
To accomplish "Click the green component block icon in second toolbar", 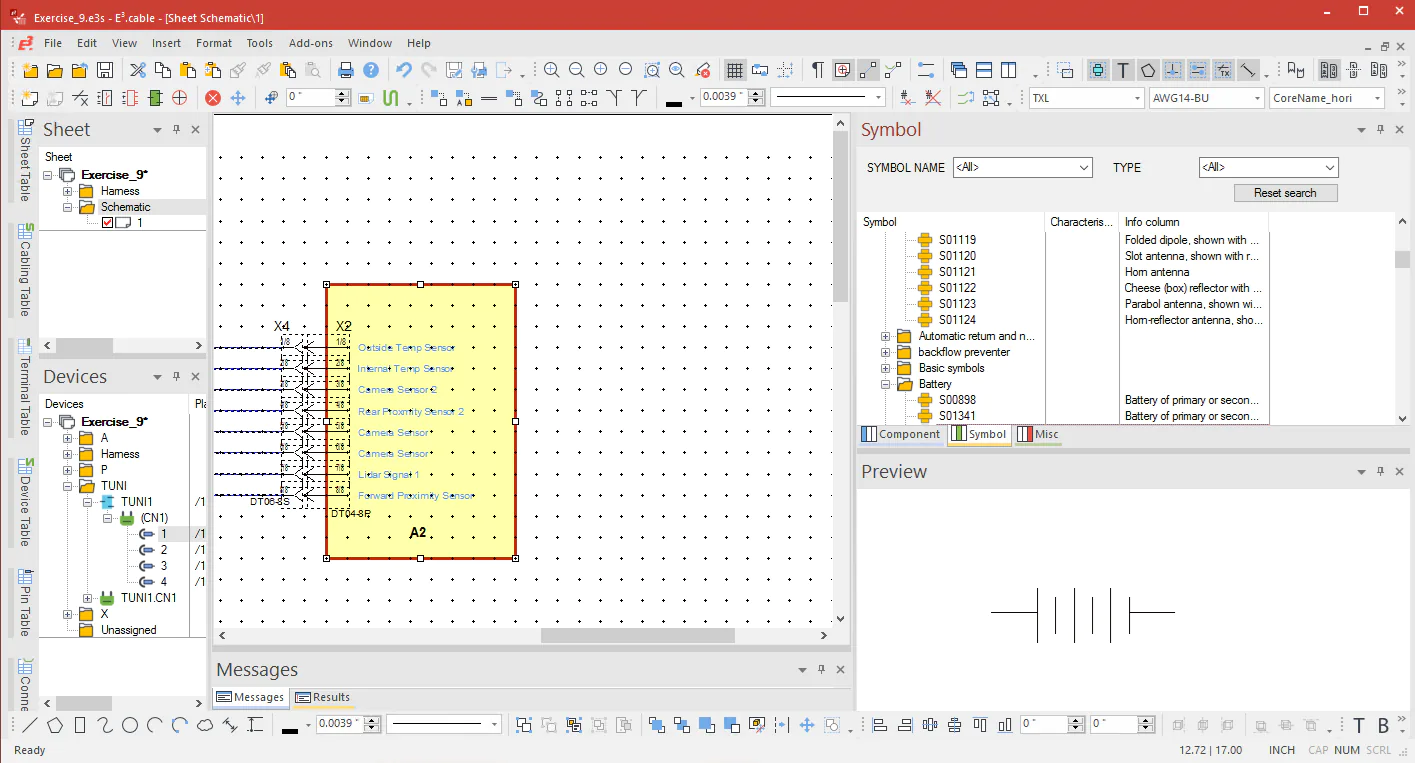I will 155,98.
